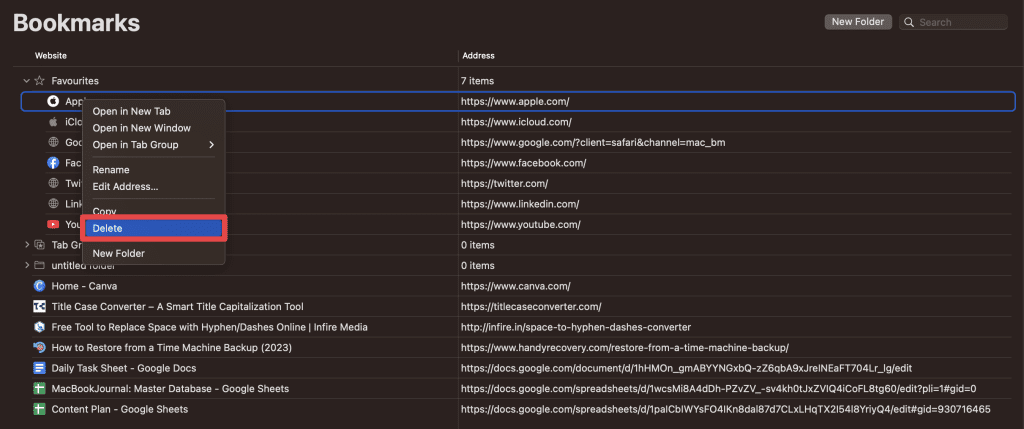
Task: Click the https://www.apple.com/ address
Action: click(515, 101)
